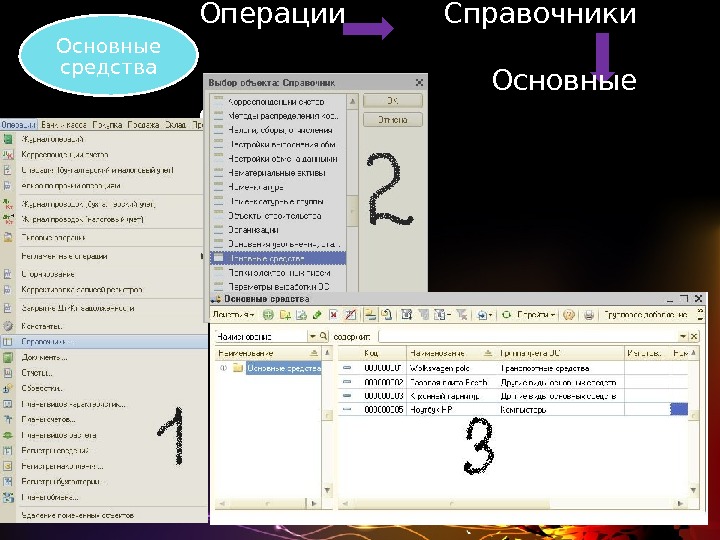
Task: Expand the Основные средства tree node
Action: coord(224,368)
